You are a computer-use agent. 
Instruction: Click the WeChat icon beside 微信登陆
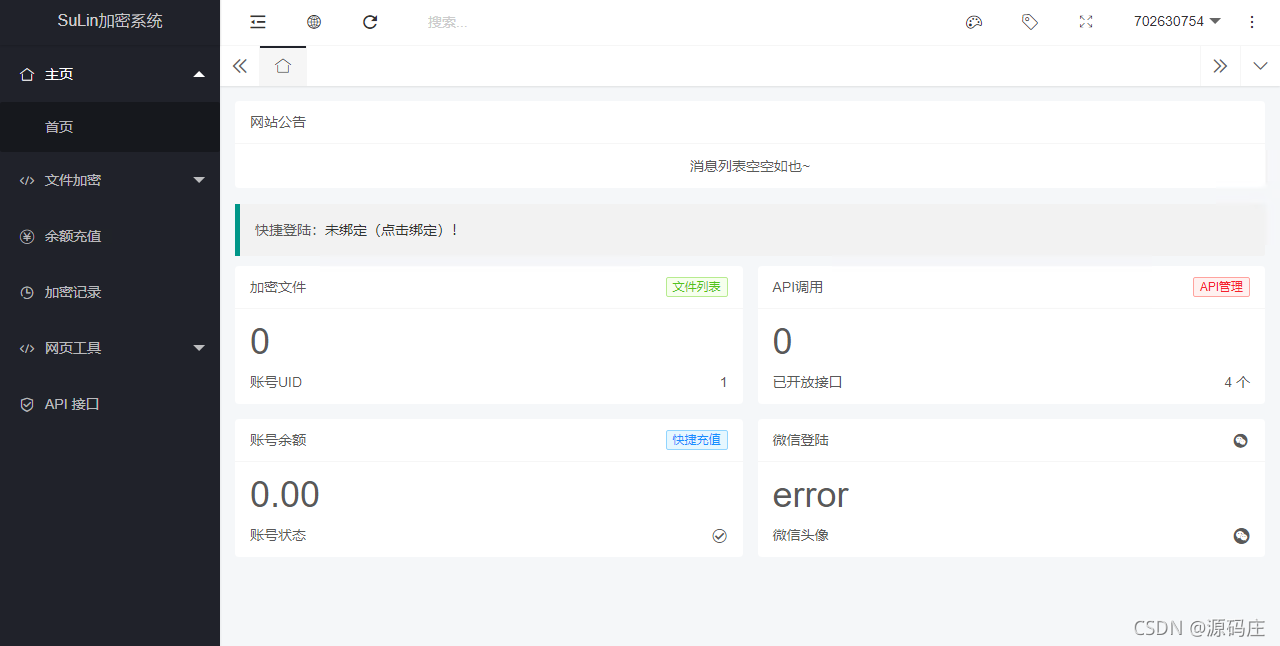point(1241,440)
